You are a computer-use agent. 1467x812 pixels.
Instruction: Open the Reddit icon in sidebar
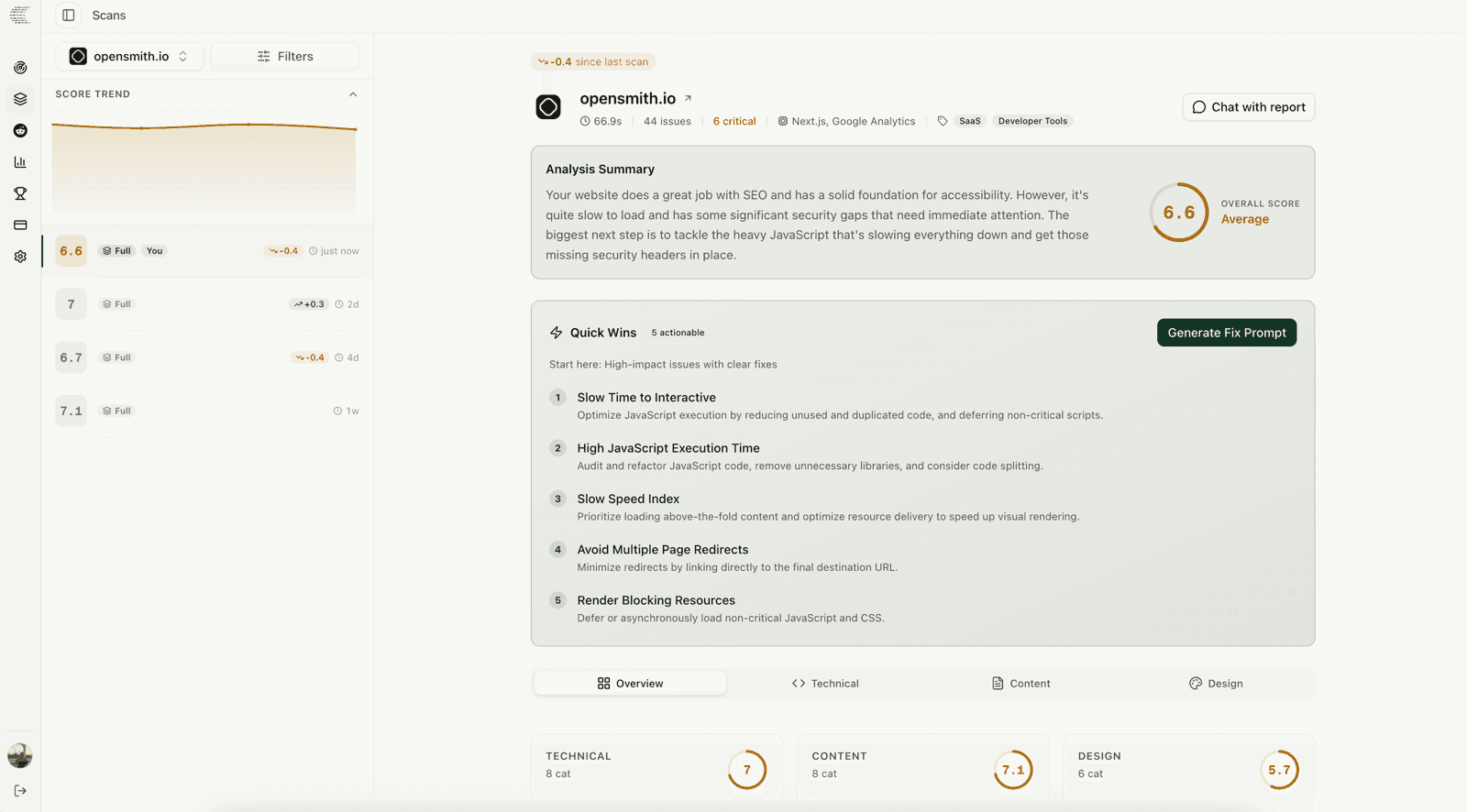pos(20,131)
